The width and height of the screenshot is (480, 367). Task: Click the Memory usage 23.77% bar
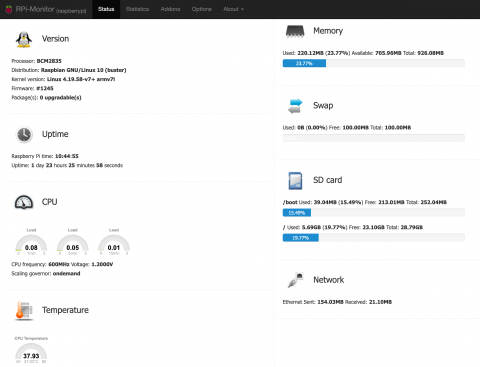[374, 63]
